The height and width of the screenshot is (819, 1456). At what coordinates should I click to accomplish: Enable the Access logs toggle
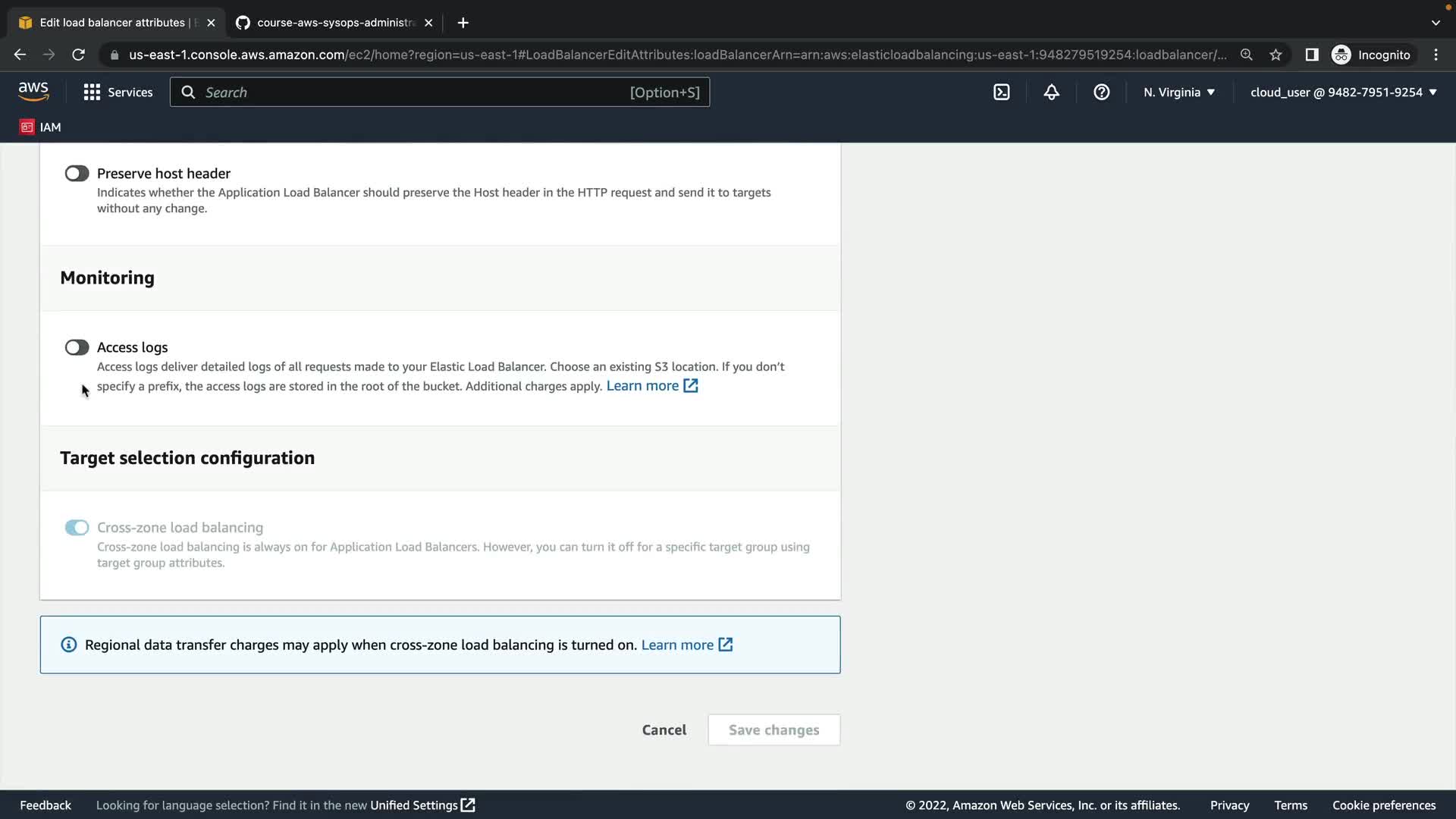[x=77, y=347]
